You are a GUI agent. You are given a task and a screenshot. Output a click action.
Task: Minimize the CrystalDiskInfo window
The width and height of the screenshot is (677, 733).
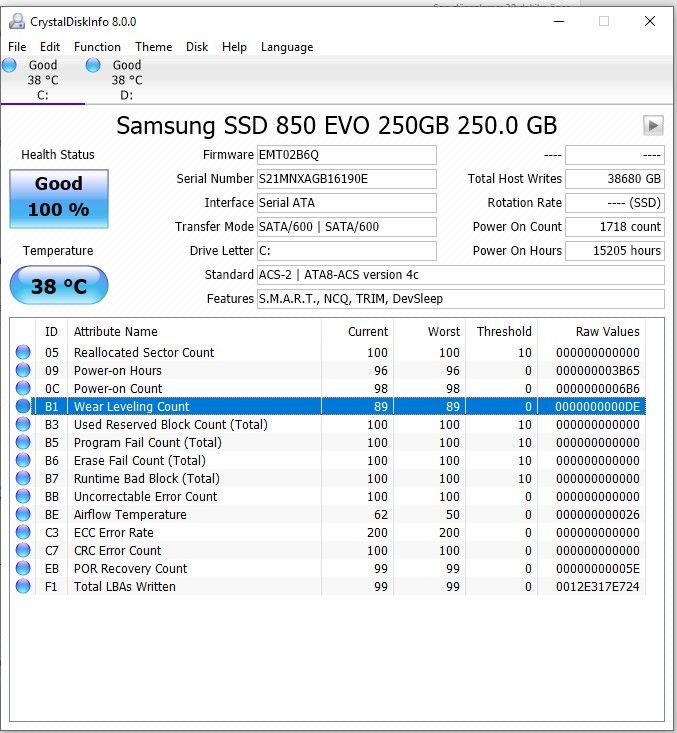coord(559,22)
